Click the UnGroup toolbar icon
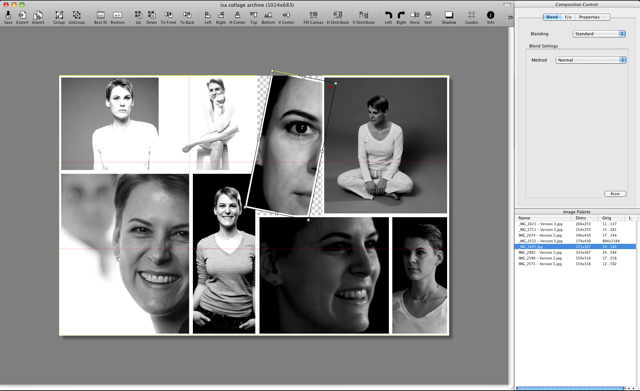Screen dimensions: 640x391 pos(76,17)
